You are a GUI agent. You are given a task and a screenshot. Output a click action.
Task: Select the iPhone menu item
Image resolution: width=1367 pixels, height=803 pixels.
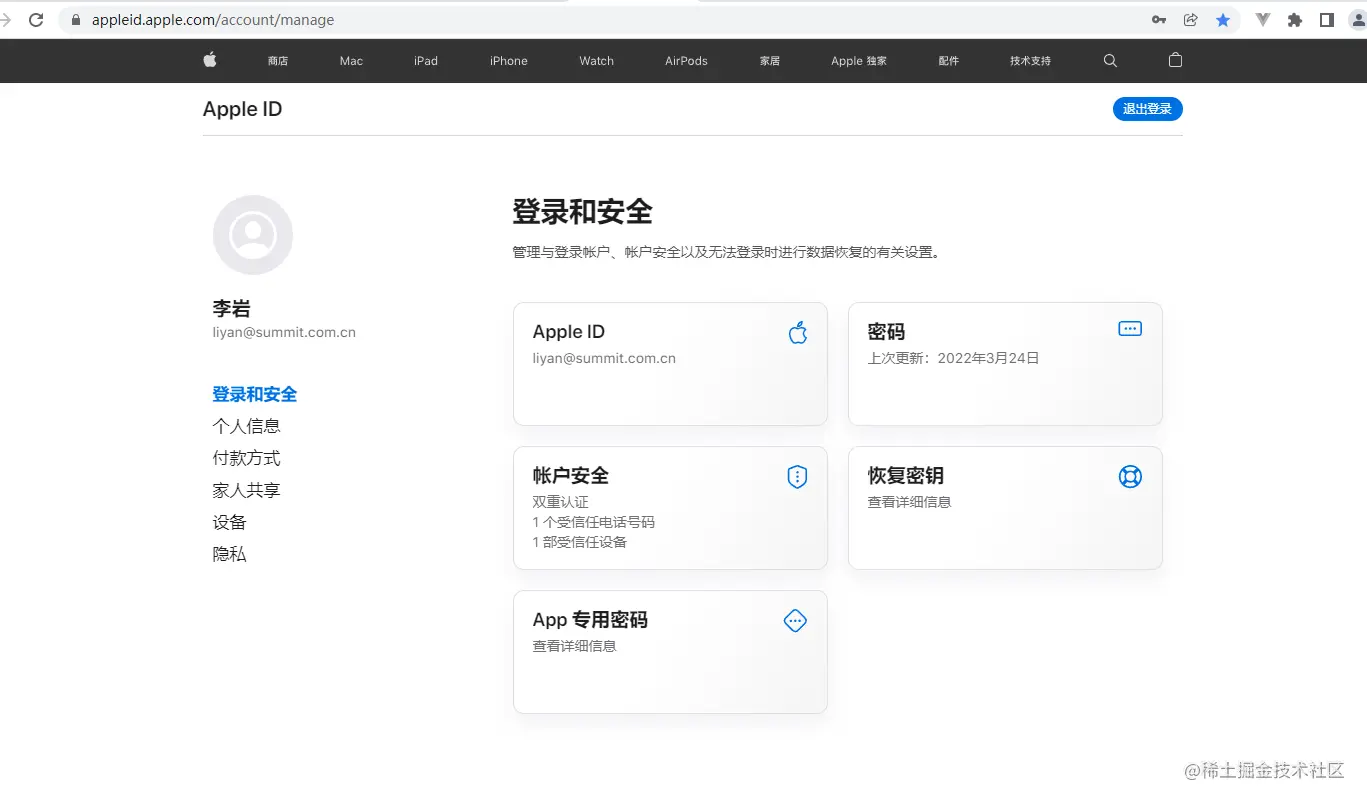508,60
